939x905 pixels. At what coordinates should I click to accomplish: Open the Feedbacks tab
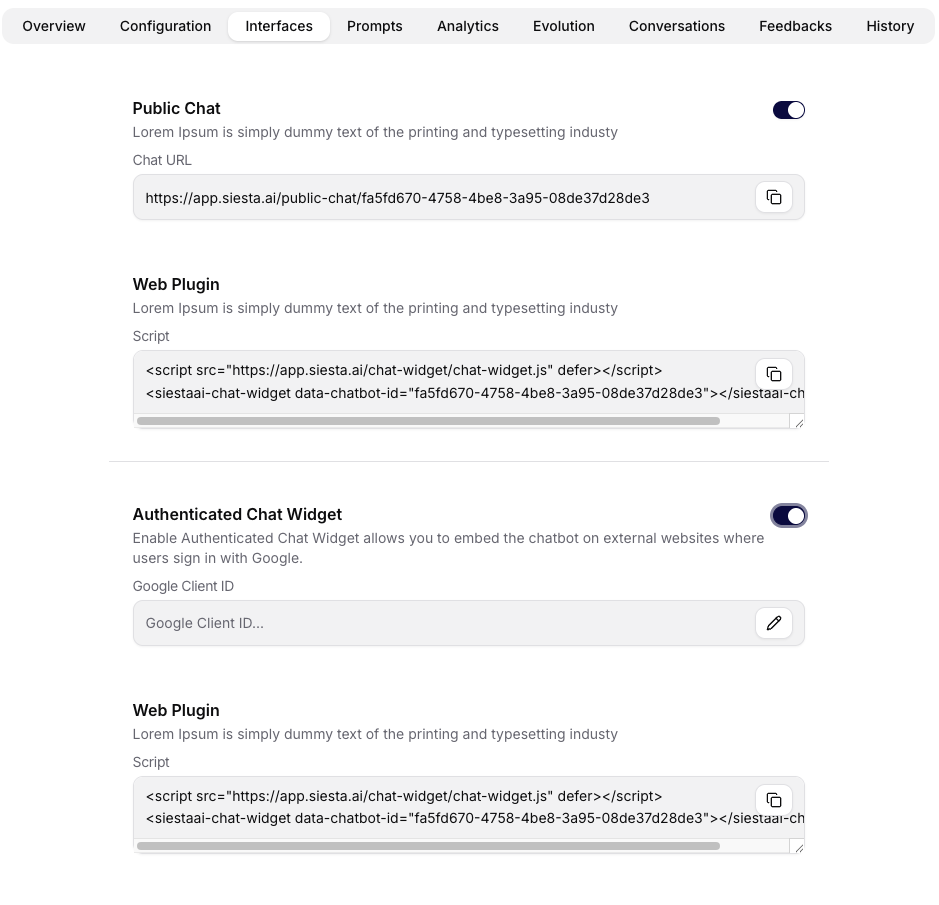pyautogui.click(x=795, y=26)
